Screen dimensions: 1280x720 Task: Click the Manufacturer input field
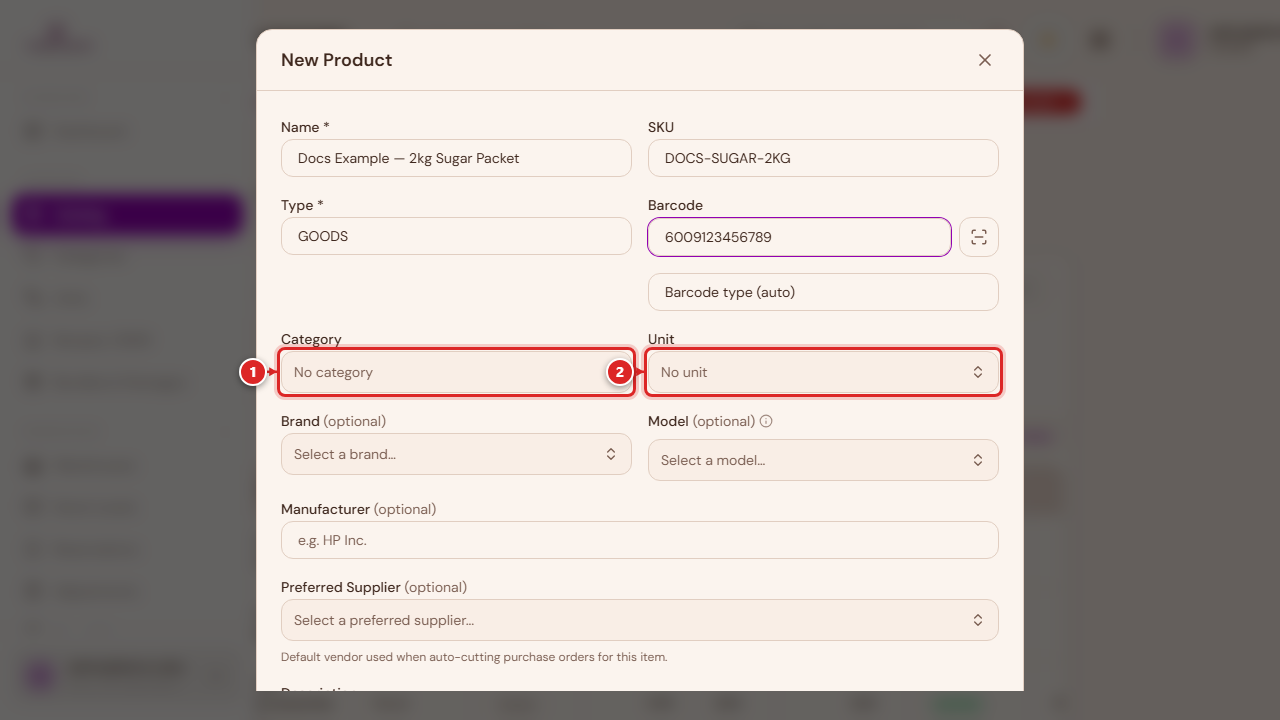tap(640, 540)
